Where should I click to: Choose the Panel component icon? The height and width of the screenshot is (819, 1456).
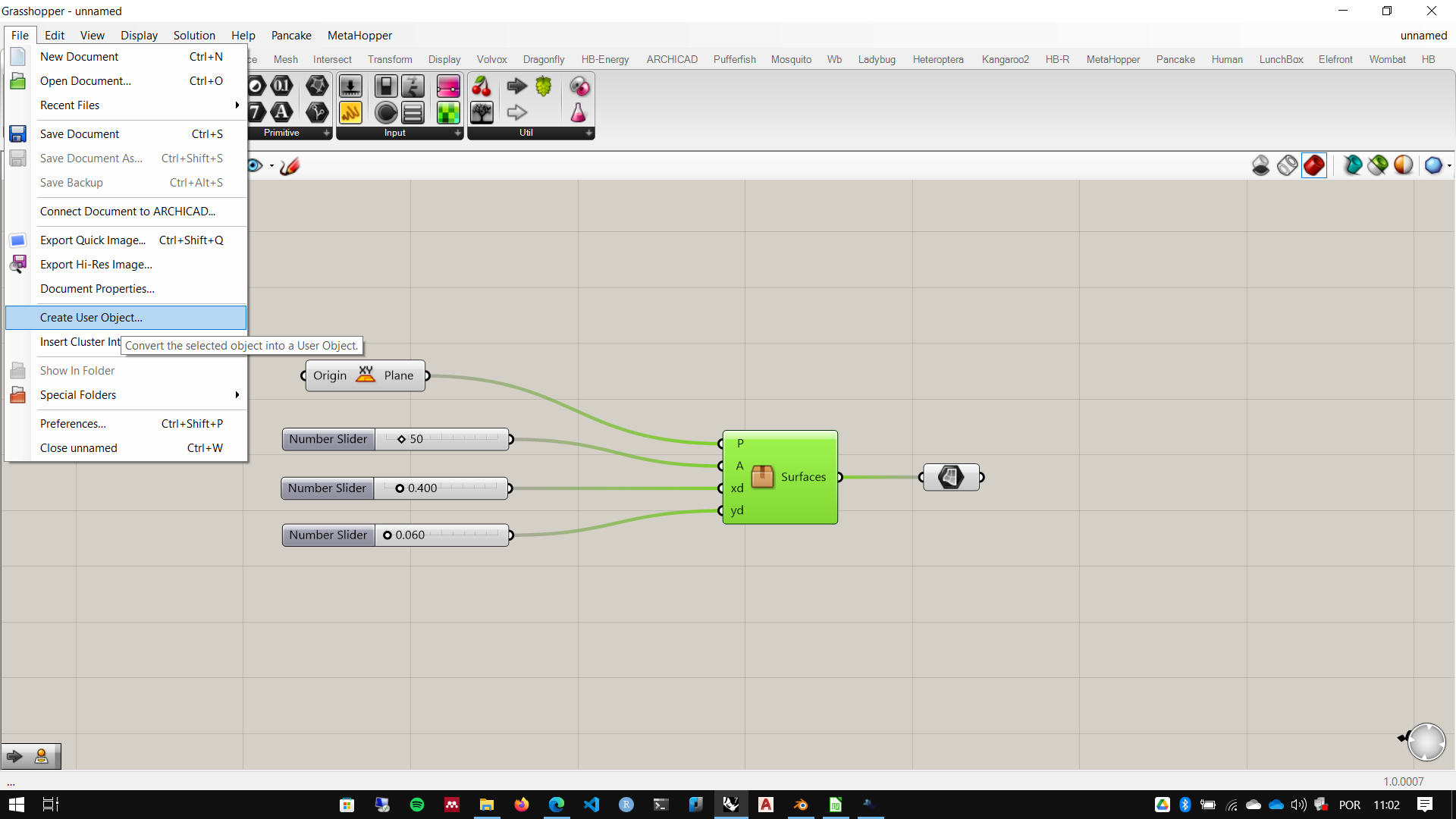point(350,113)
